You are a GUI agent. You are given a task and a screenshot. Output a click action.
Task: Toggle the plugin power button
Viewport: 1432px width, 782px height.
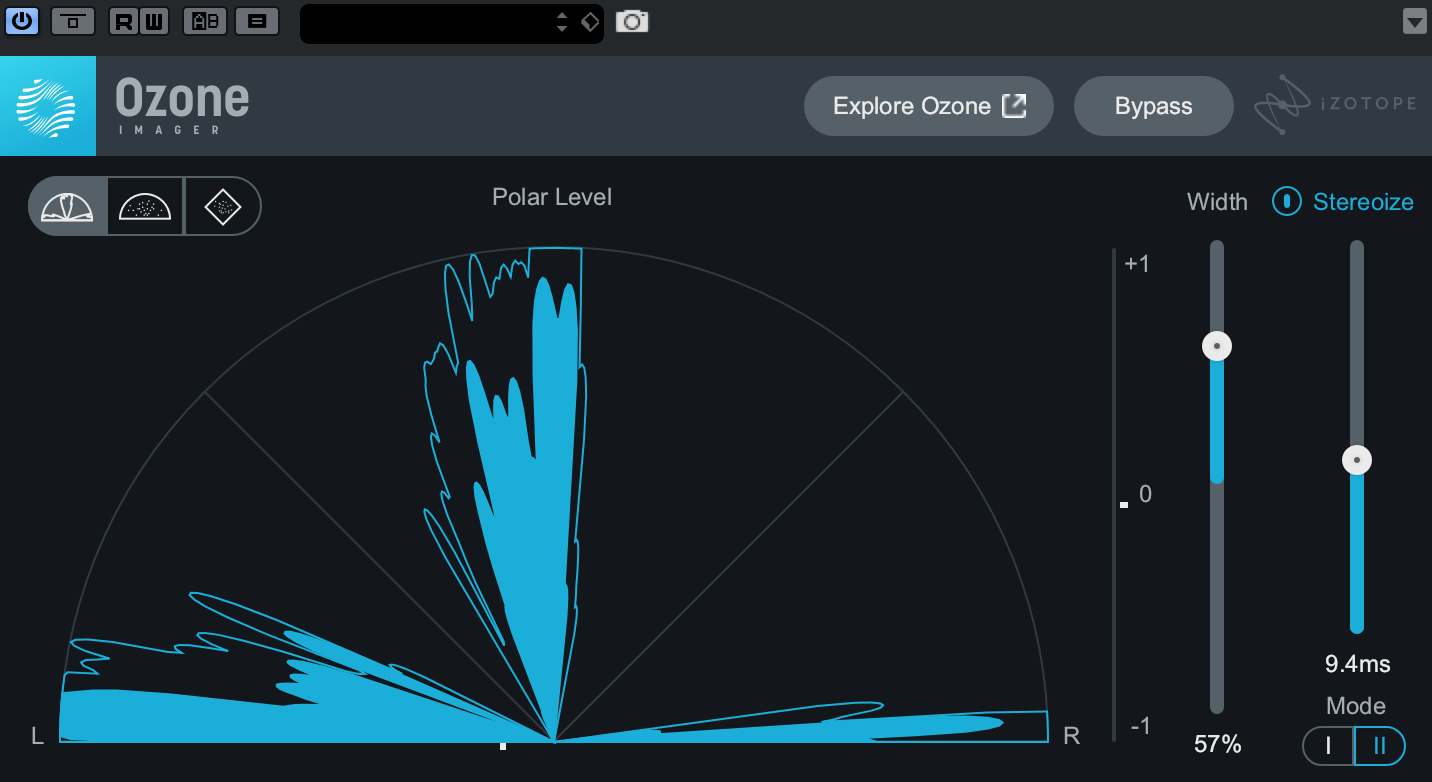pyautogui.click(x=22, y=21)
